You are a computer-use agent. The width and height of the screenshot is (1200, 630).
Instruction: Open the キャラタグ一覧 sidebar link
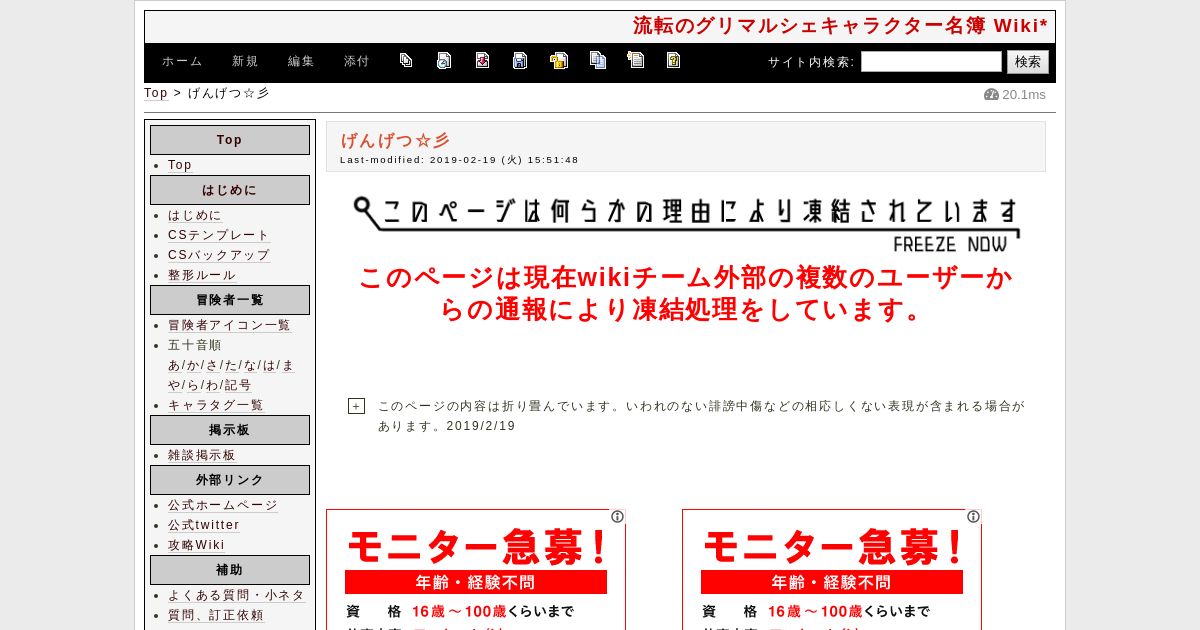pos(216,405)
